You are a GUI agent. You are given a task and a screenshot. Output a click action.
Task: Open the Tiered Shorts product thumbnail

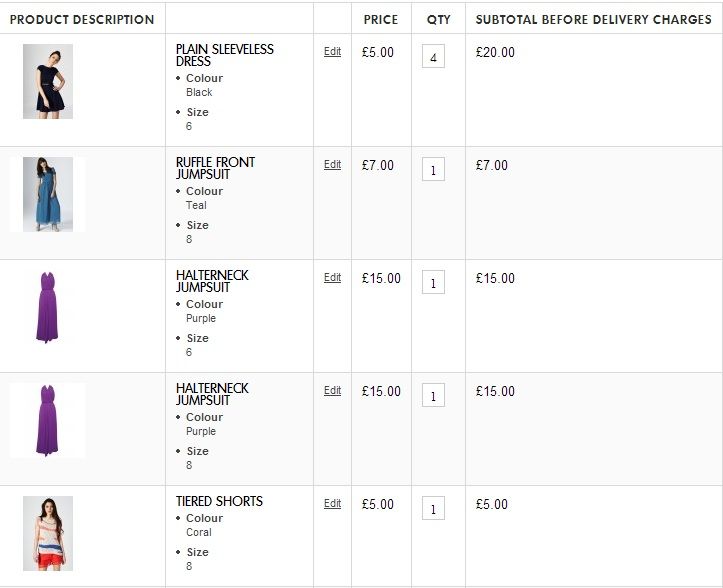click(x=48, y=533)
